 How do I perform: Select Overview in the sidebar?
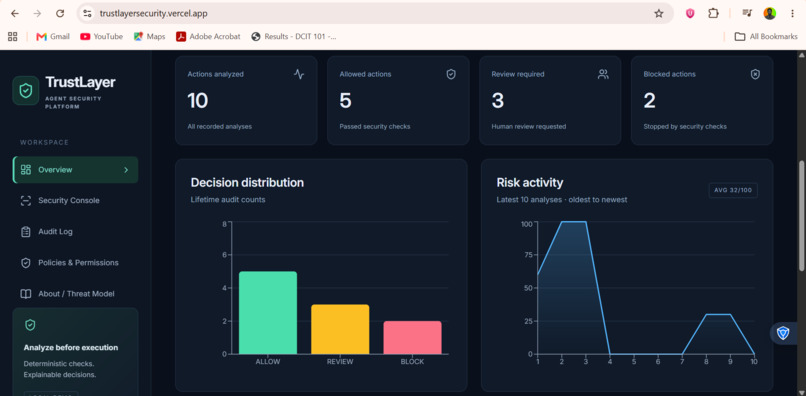[x=76, y=170]
